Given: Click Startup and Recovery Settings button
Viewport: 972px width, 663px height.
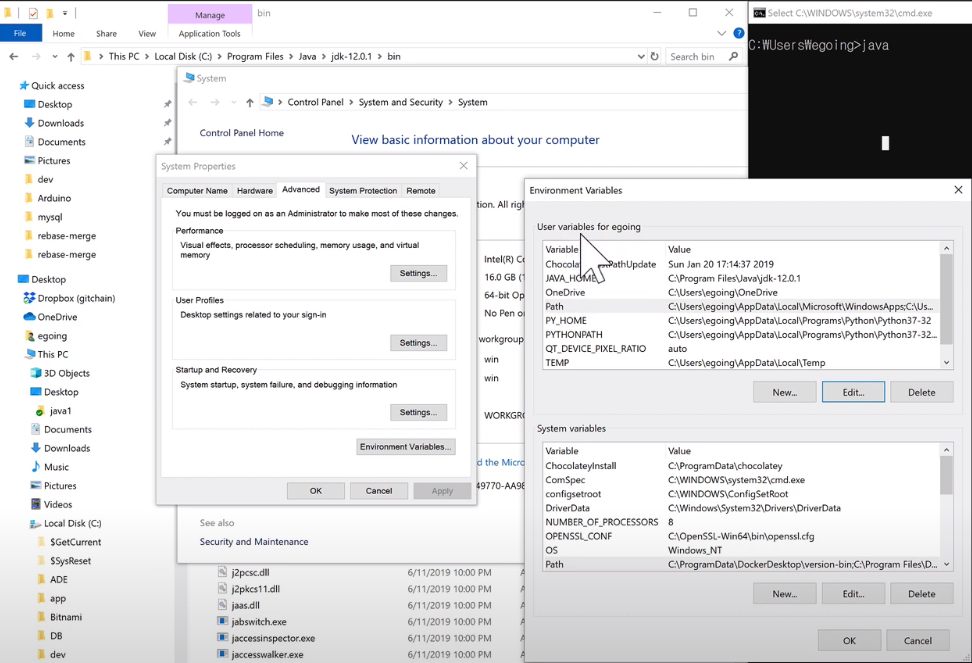Looking at the screenshot, I should pos(418,412).
